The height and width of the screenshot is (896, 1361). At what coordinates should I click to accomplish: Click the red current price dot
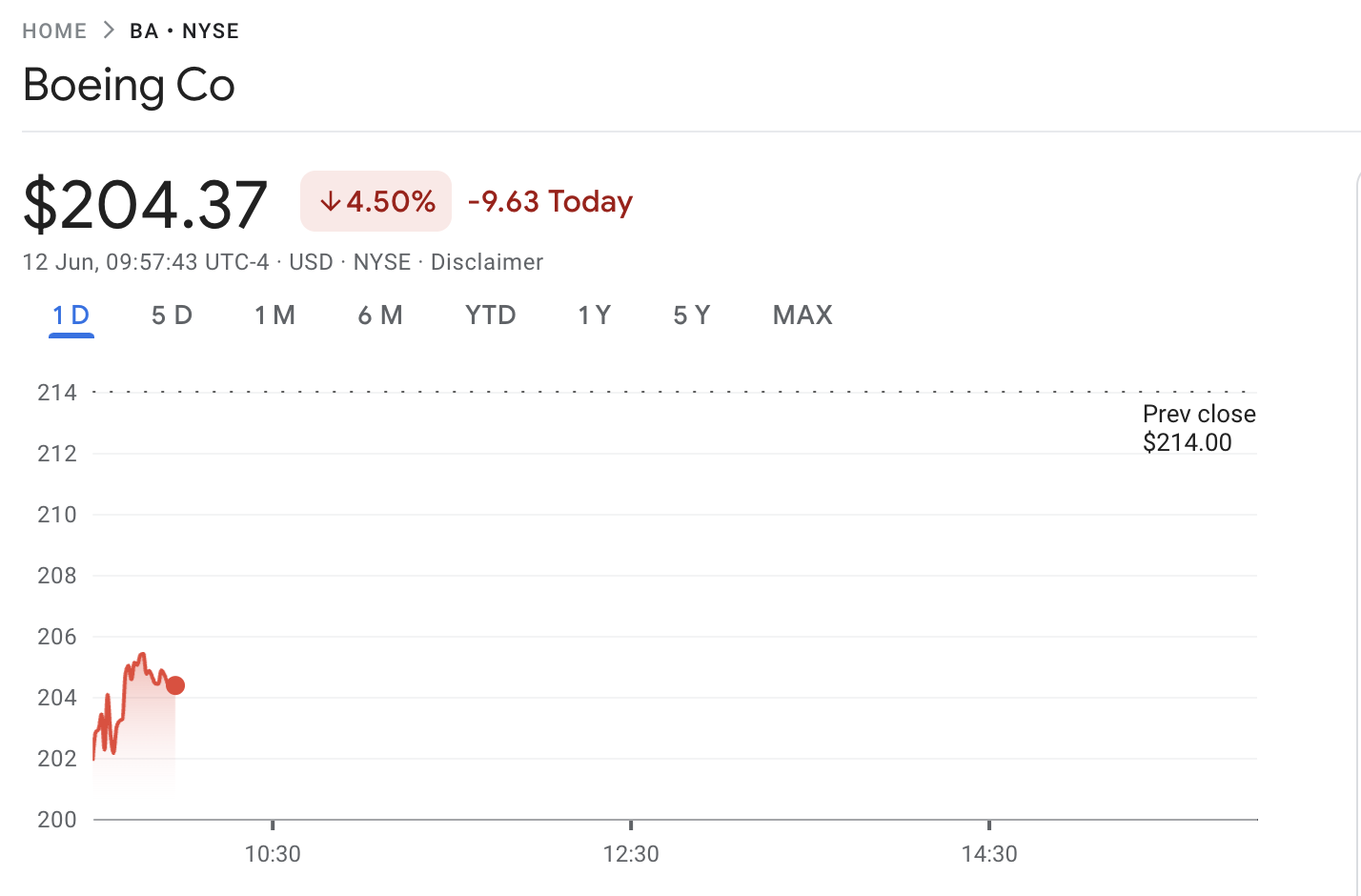point(175,685)
